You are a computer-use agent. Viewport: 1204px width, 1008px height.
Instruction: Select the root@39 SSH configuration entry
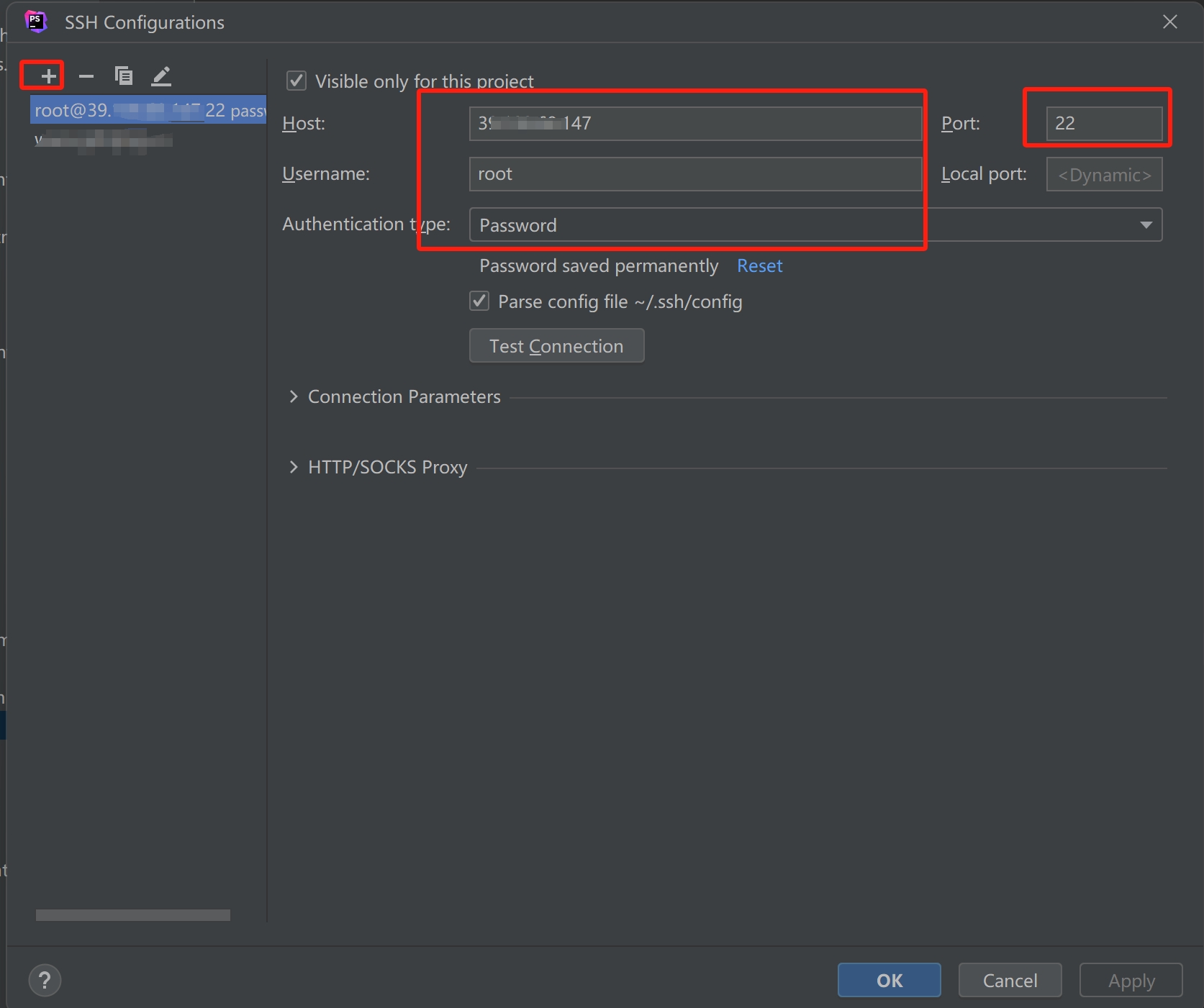(148, 110)
